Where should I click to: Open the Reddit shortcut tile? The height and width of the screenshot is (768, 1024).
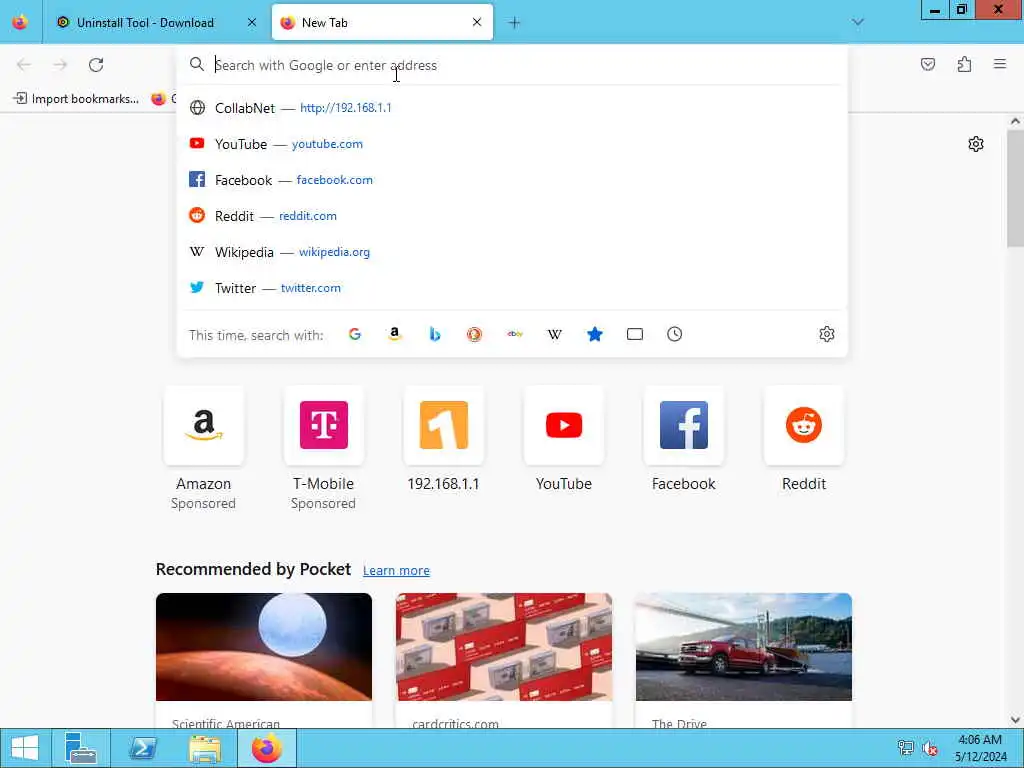tap(804, 425)
